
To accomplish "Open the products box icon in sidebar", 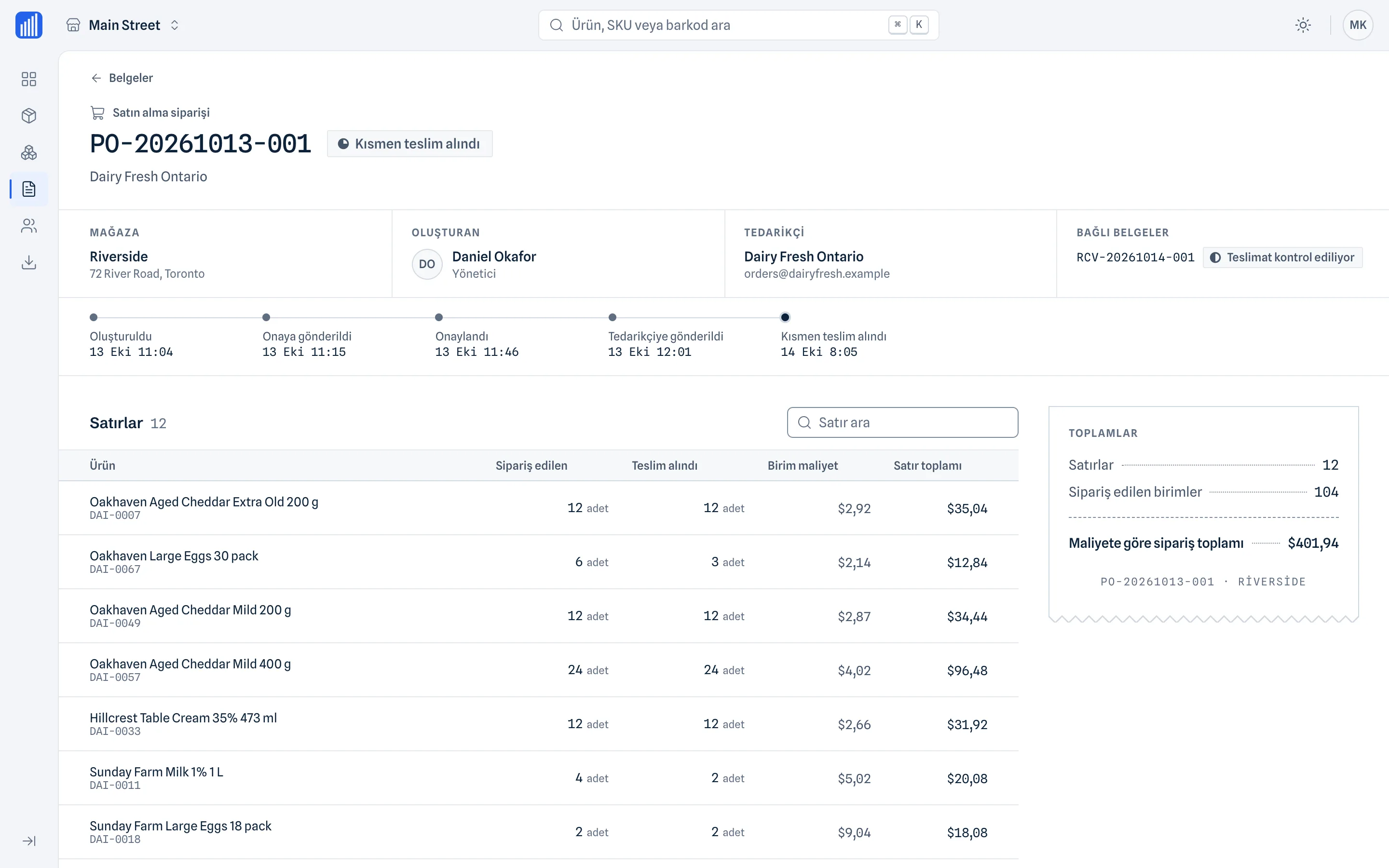I will click(29, 115).
